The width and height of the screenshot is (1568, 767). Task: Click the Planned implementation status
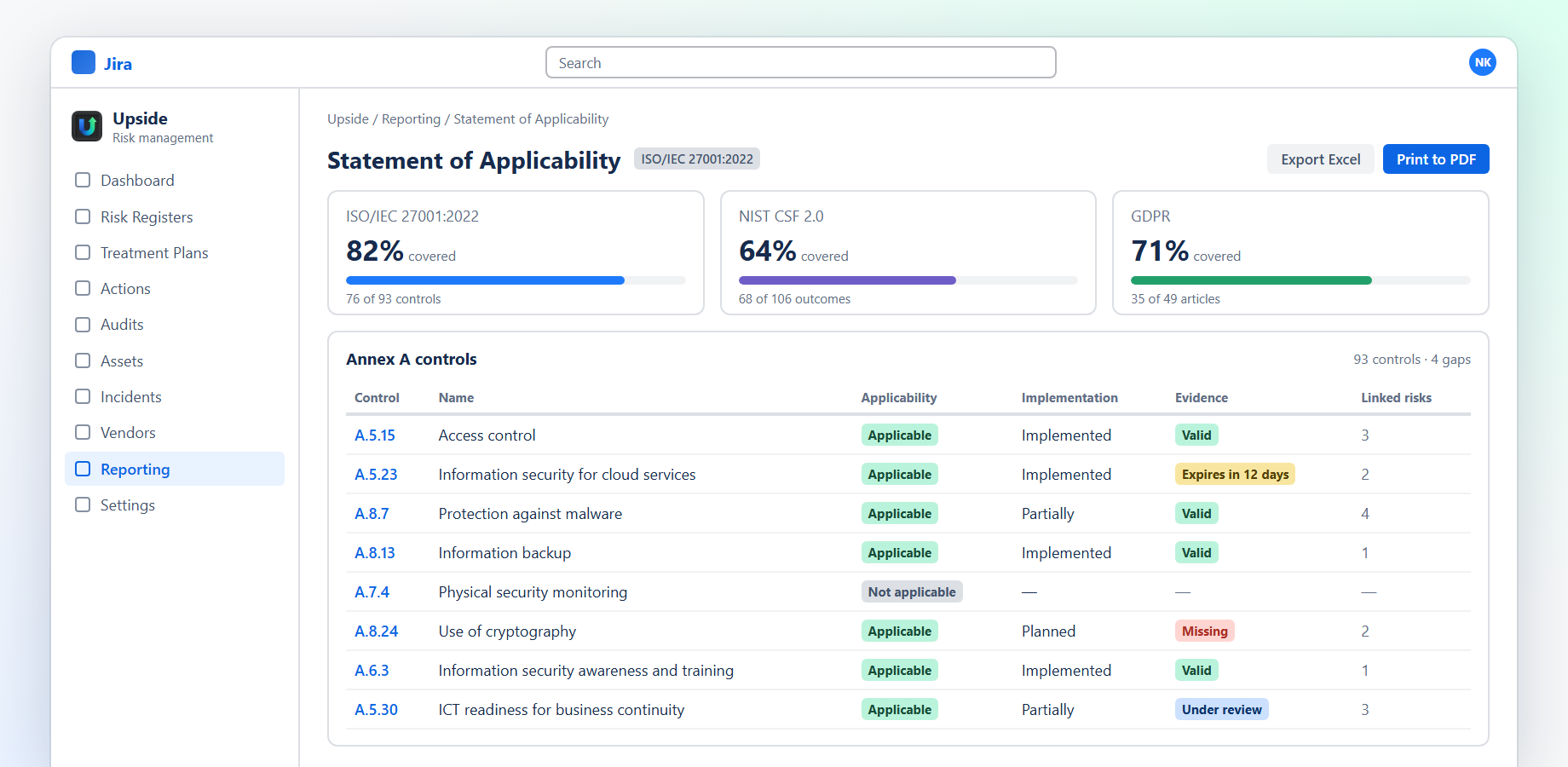(1048, 631)
